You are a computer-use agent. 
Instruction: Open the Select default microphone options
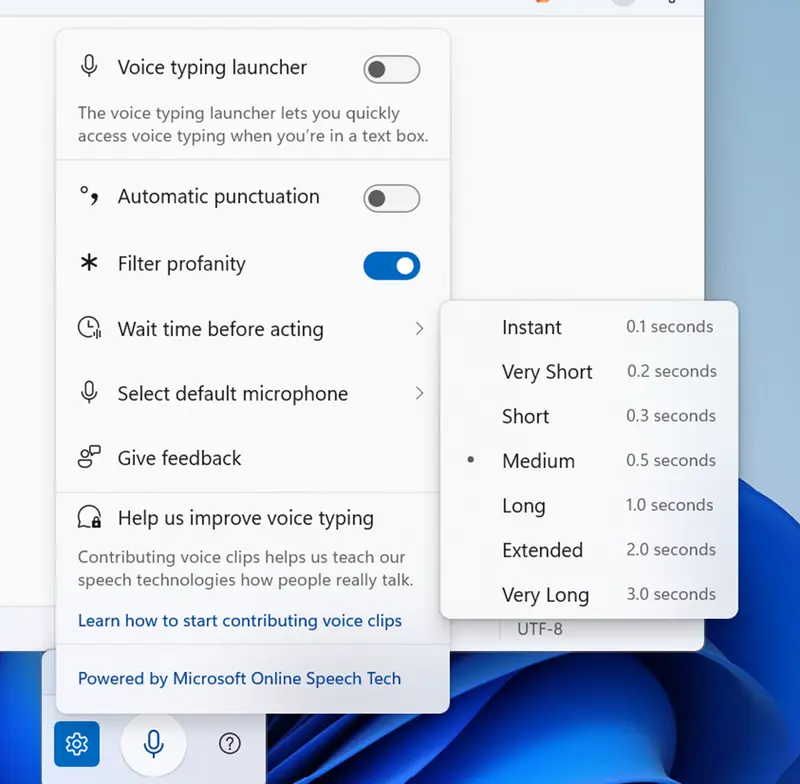point(420,393)
